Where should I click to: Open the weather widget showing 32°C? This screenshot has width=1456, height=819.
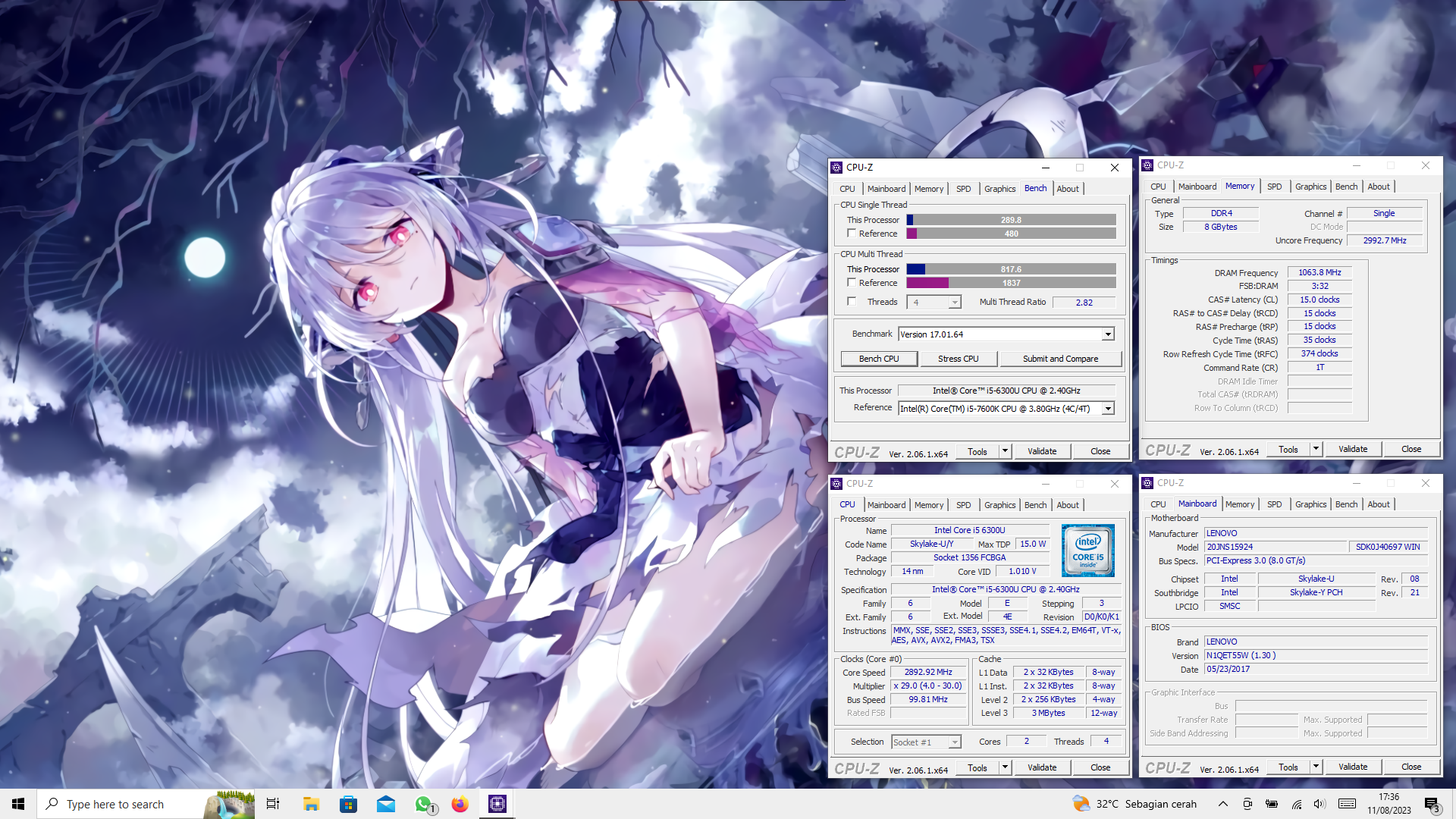tap(1135, 804)
